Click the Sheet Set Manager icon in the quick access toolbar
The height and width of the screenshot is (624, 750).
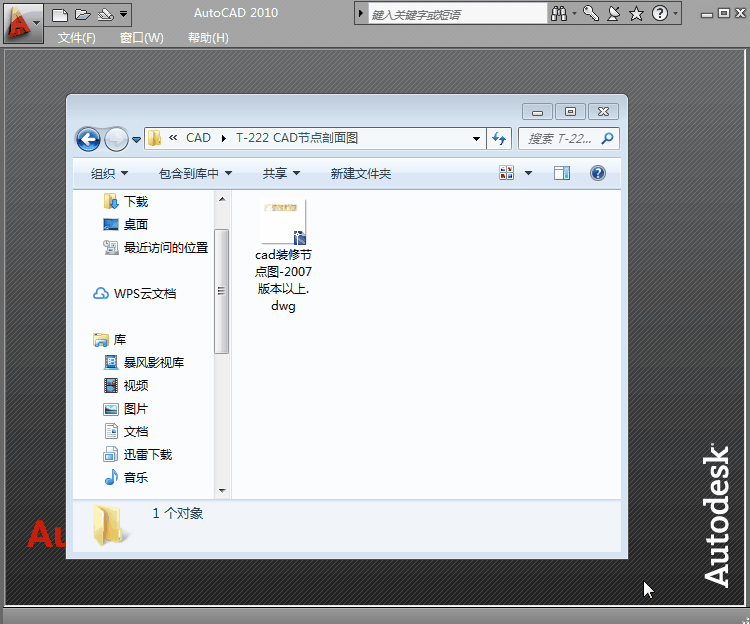tap(105, 15)
